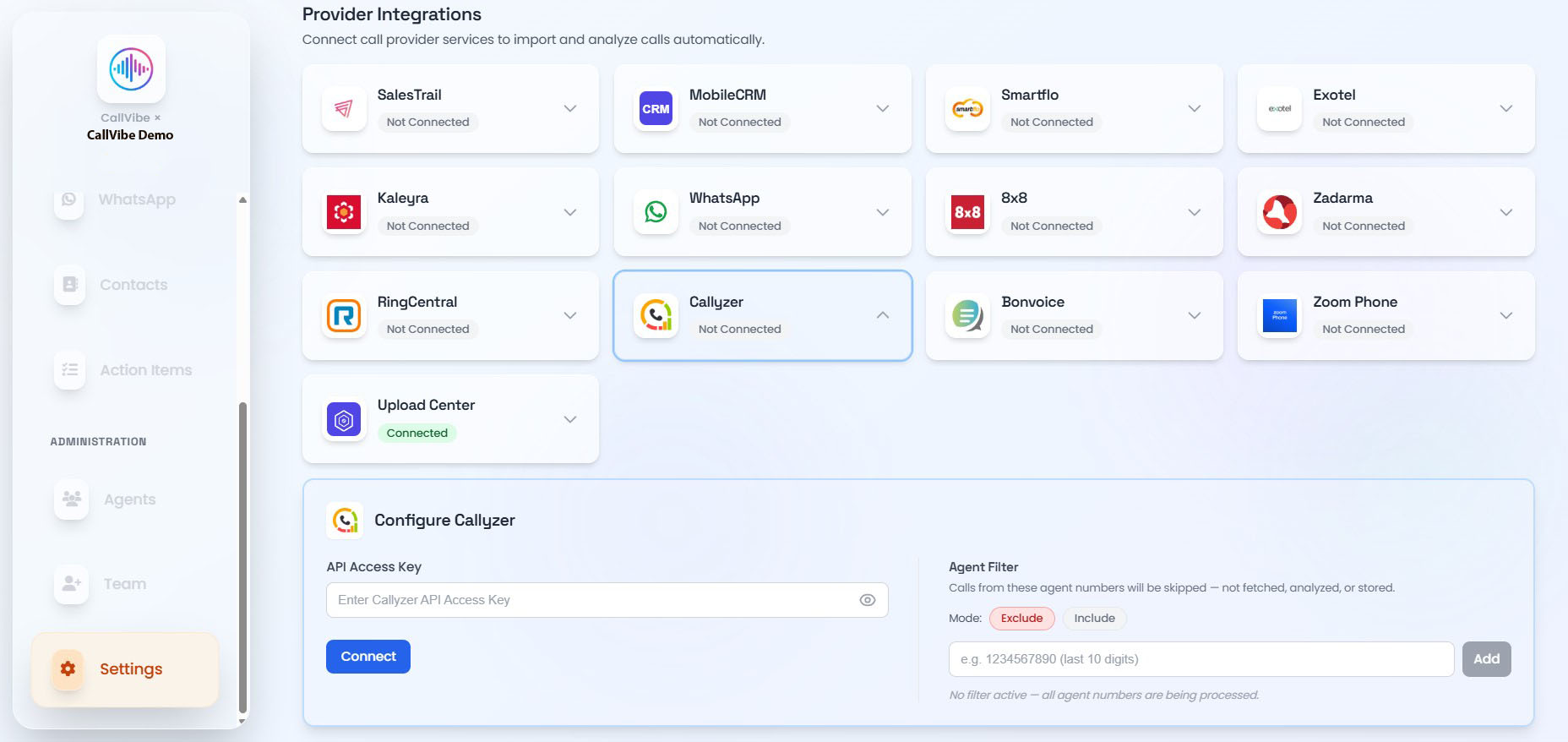Screen dimensions: 1568x742
Task: Click the Callyzer provider card icon
Action: [x=656, y=316]
